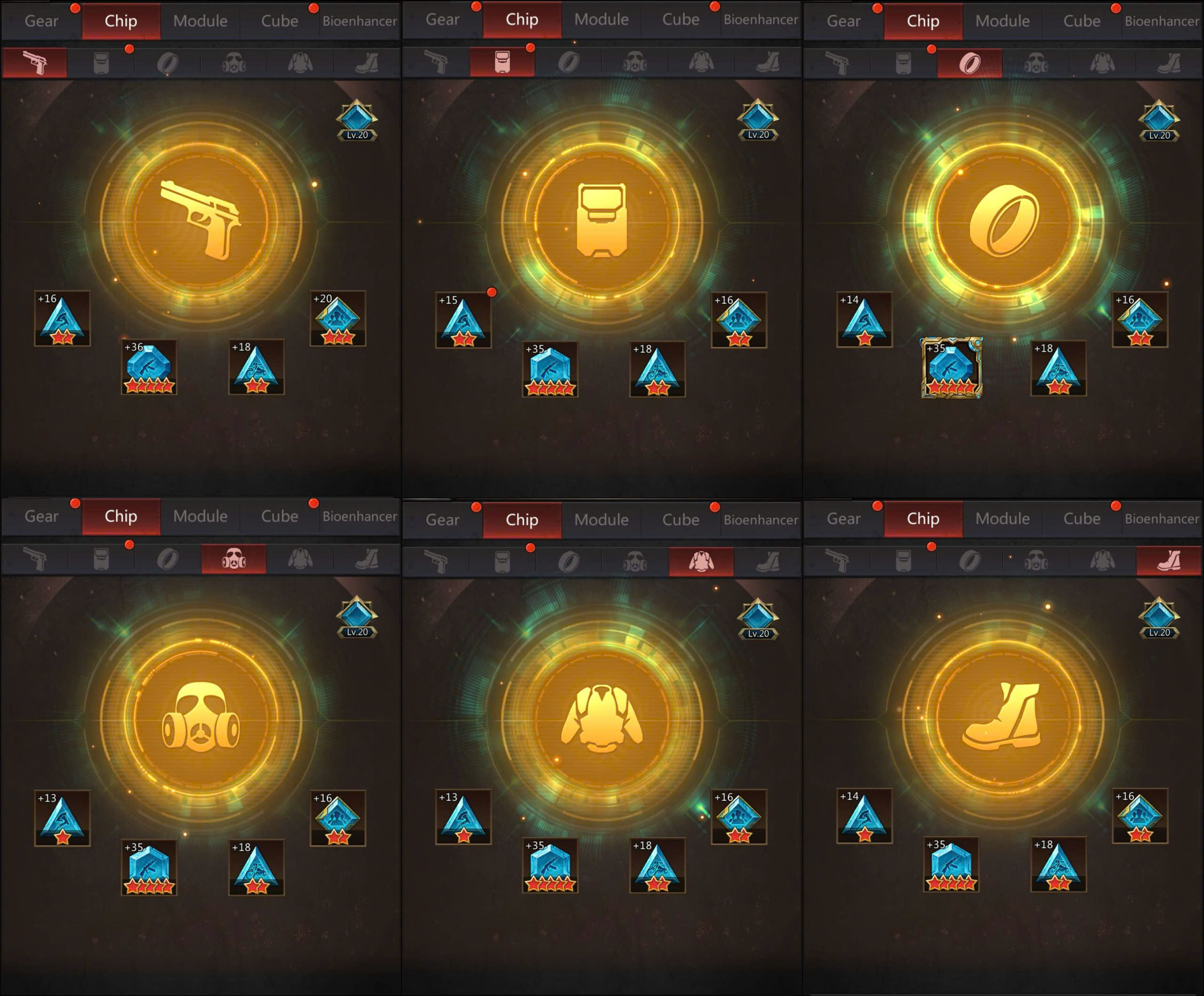Open the +15 chip with red notification dot
The image size is (1204, 996).
pyautogui.click(x=463, y=320)
